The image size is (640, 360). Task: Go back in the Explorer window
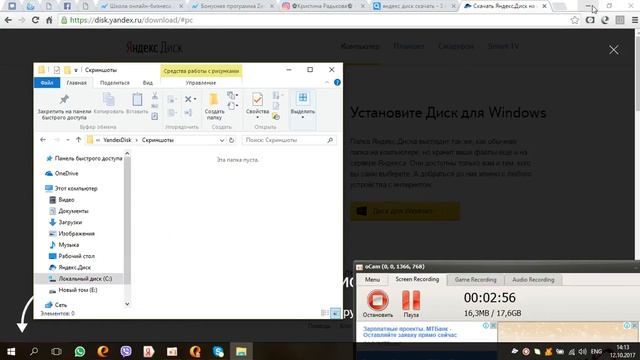[x=43, y=140]
